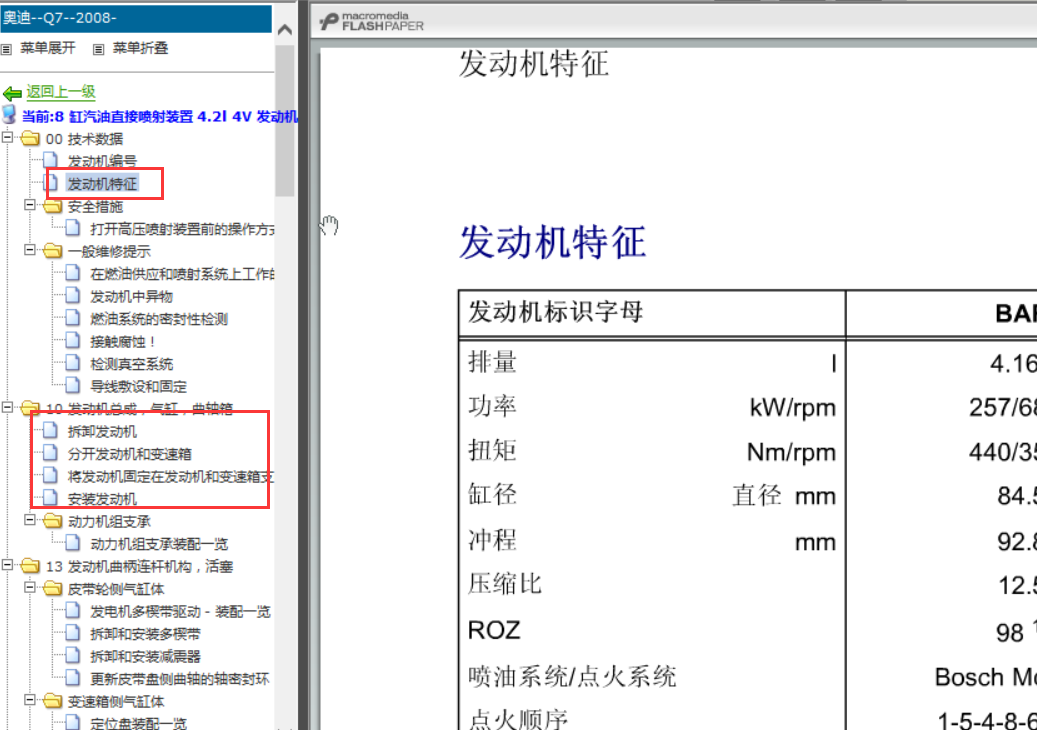Collapse the 13 发动机曲柄连杆机构 folder node
The image size is (1037, 730).
tap(7, 565)
